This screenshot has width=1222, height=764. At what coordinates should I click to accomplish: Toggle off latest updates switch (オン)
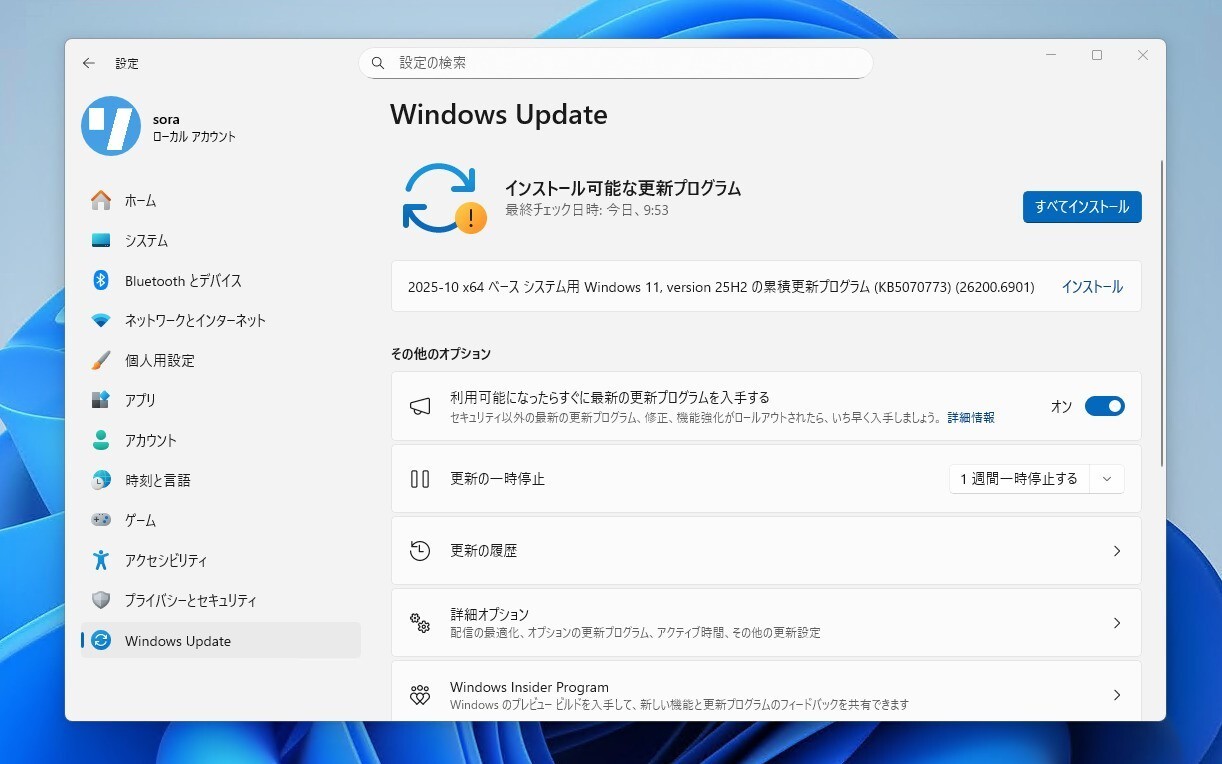(x=1104, y=406)
